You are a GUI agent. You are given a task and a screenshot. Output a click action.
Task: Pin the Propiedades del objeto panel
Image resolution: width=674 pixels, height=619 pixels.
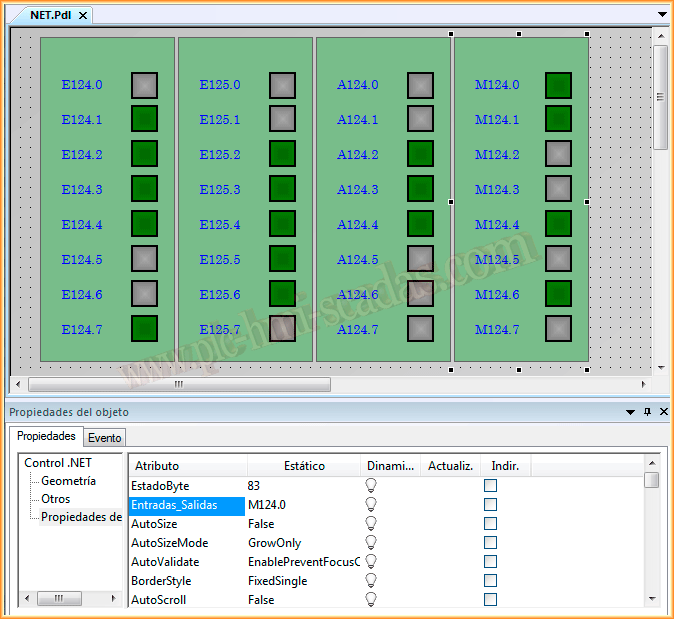pos(647,412)
